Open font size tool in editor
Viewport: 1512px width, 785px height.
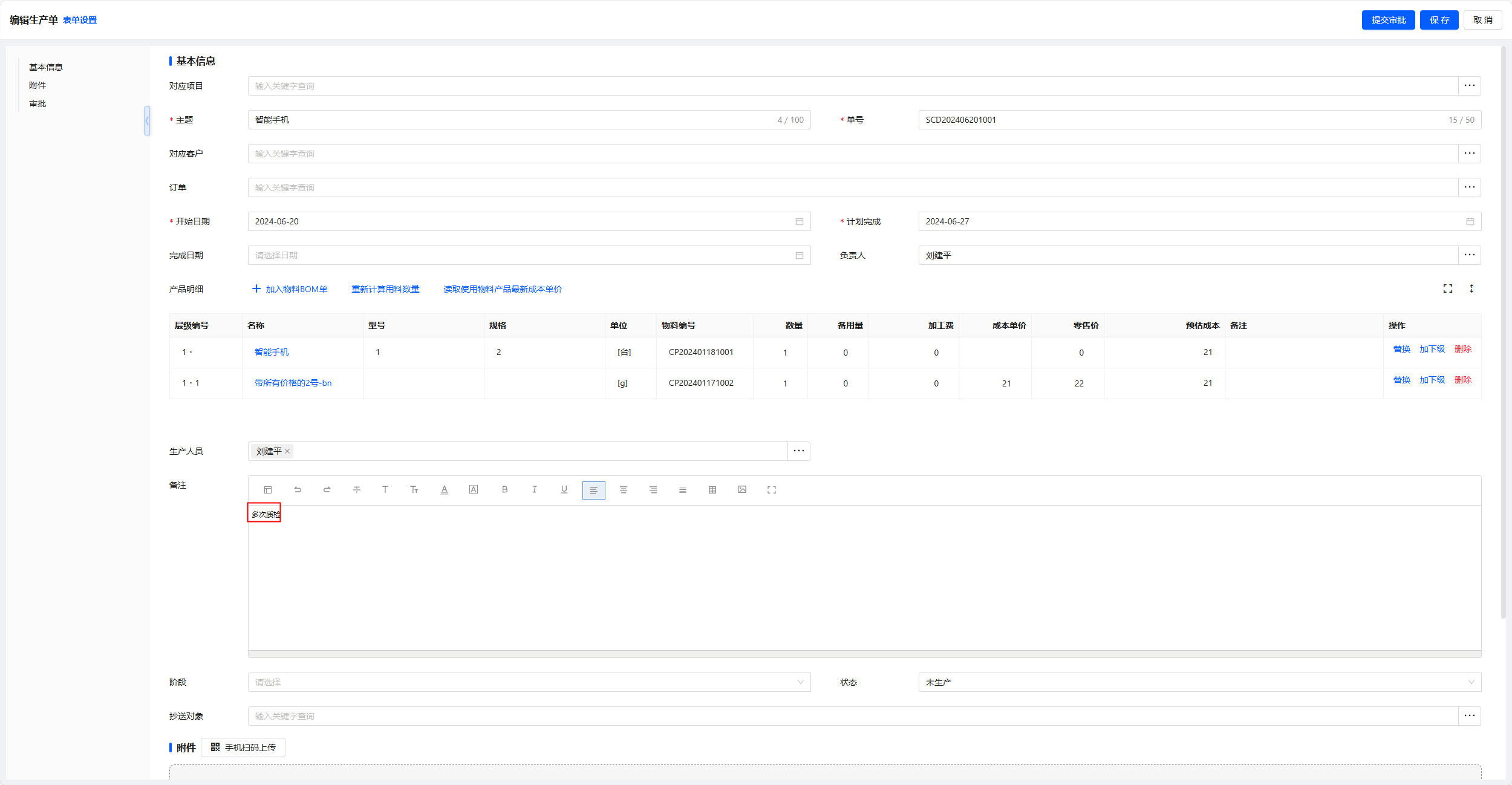pos(414,490)
